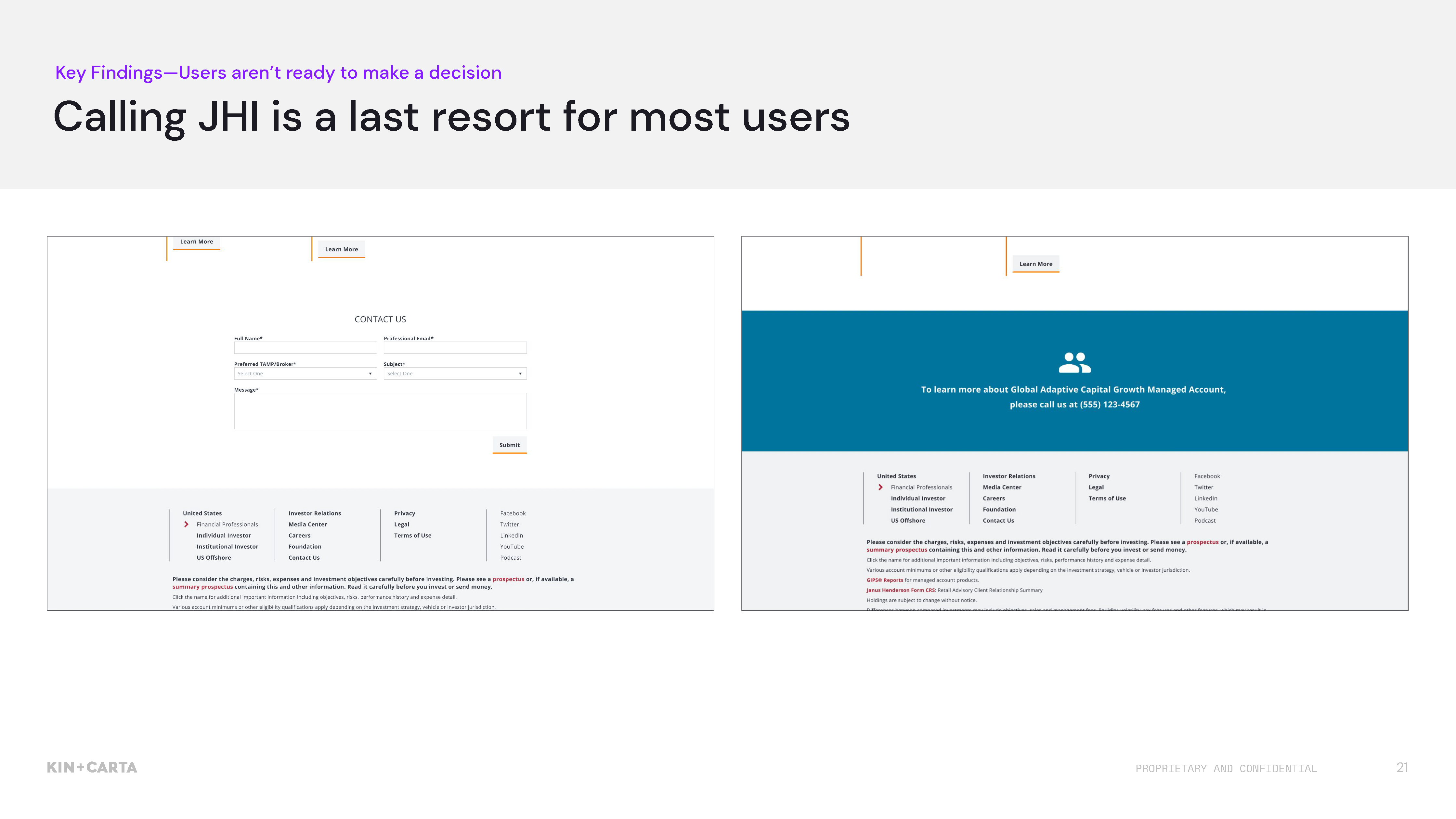
Task: Open Facebook in the call-us mockup footer
Action: (1207, 476)
